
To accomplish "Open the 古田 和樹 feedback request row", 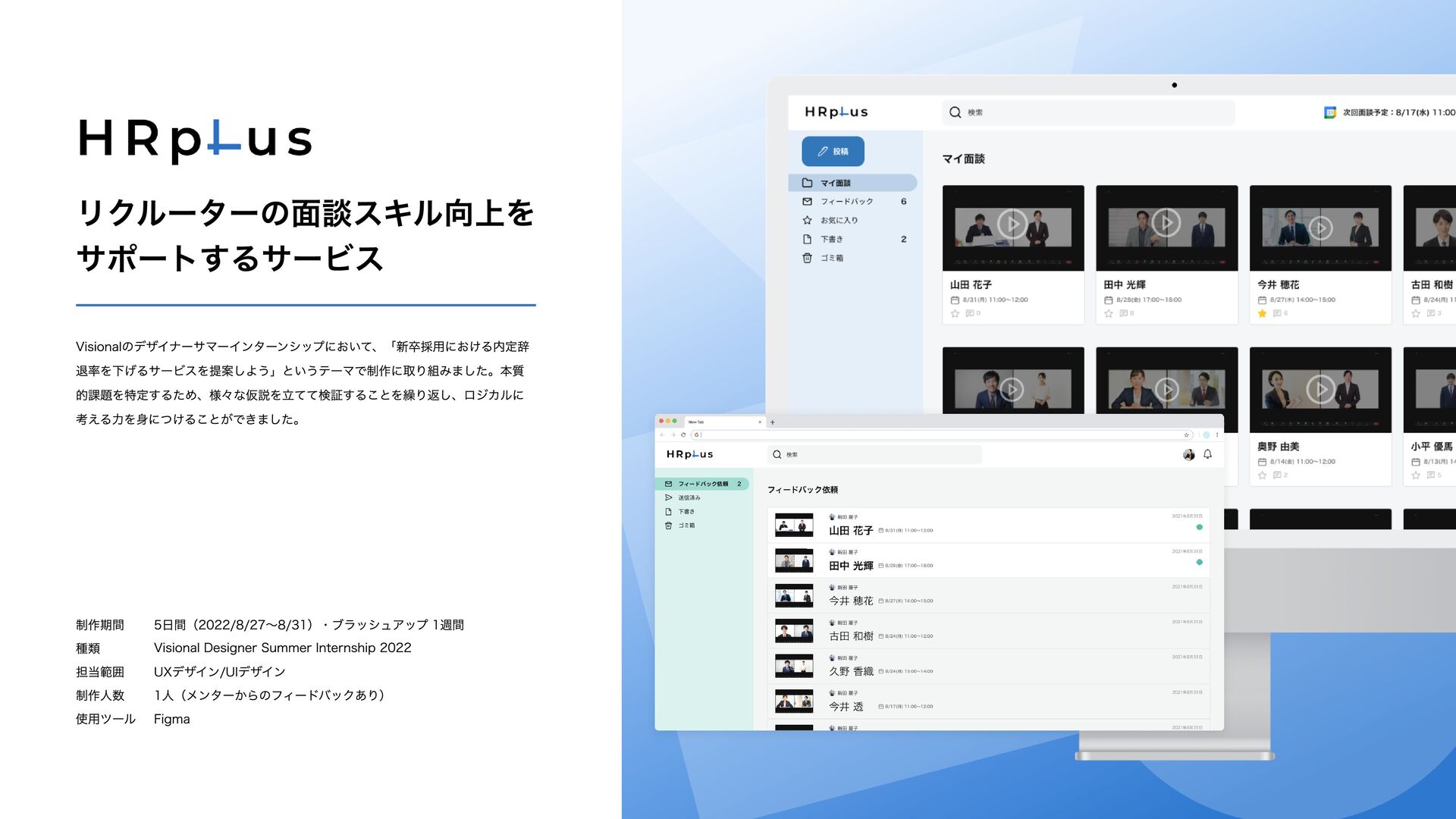I will [x=988, y=631].
